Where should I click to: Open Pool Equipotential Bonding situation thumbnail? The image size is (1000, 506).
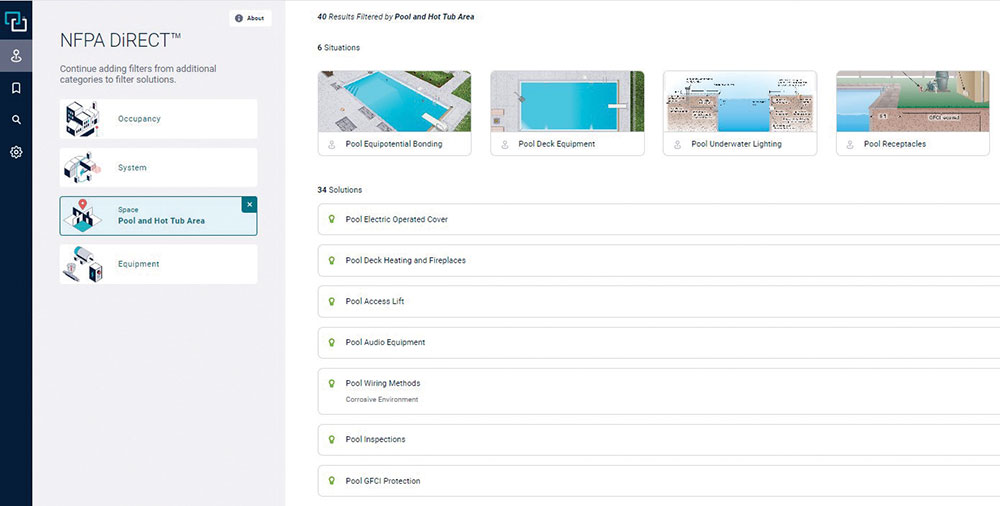(x=394, y=102)
